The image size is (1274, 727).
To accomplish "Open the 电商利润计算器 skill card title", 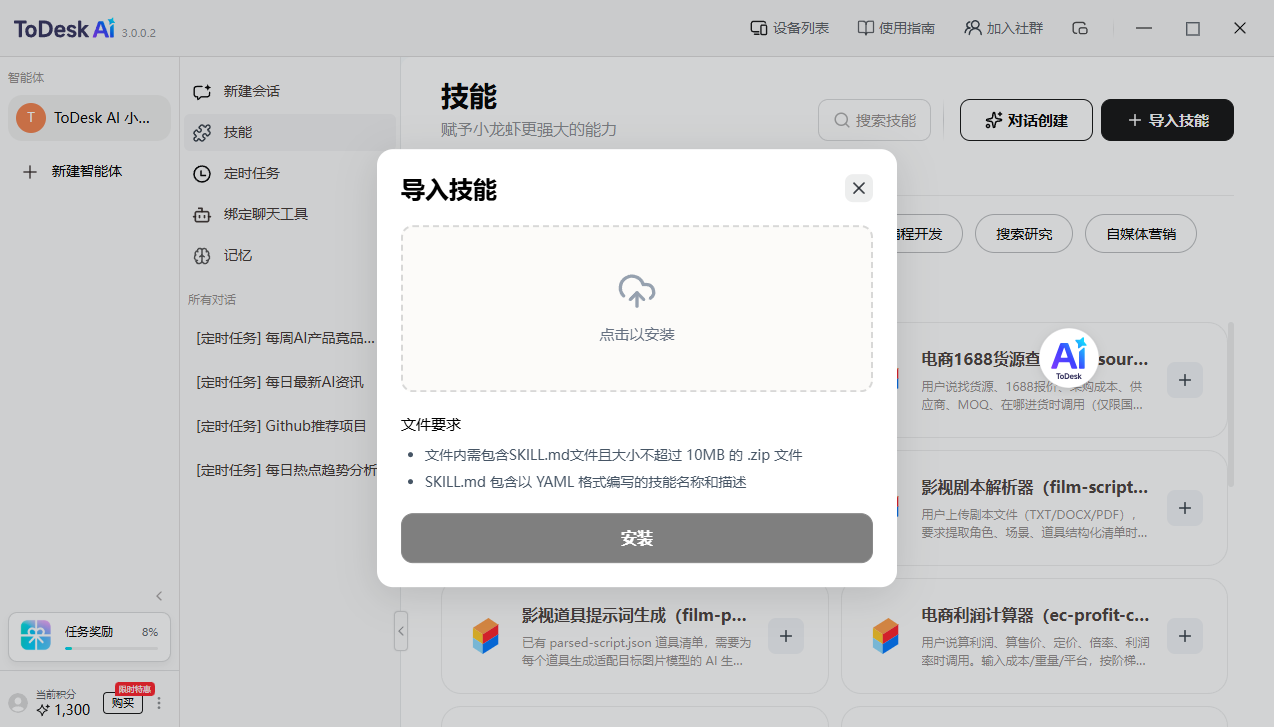I will tap(1035, 615).
